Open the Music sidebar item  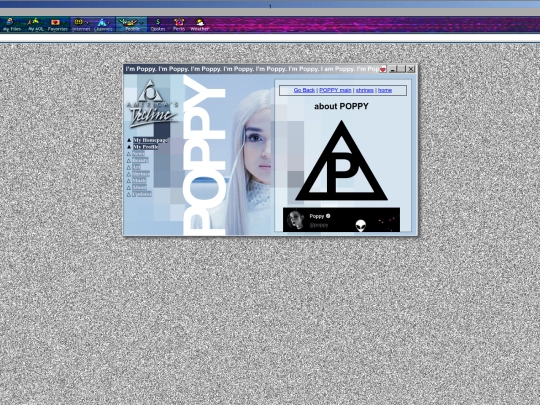tap(139, 180)
